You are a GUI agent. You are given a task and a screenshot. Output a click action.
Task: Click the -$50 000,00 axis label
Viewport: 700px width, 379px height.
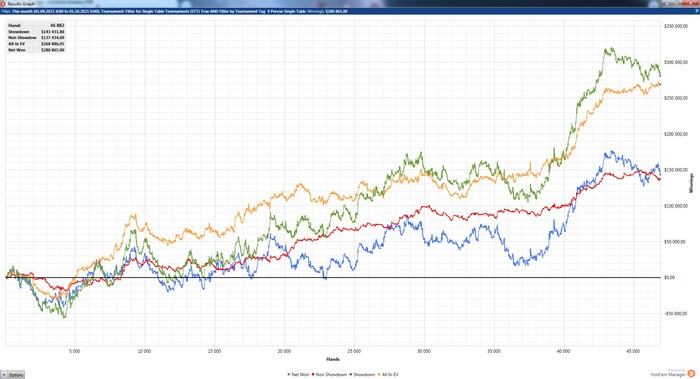point(675,313)
